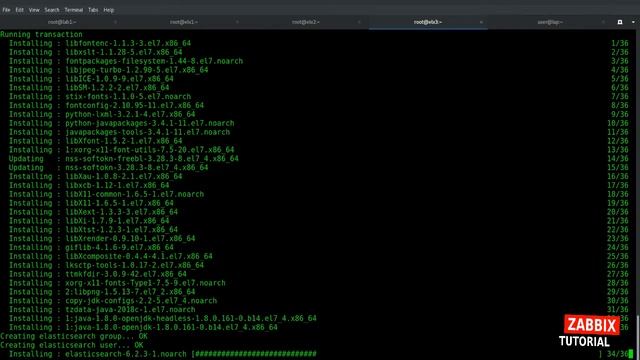
Task: Click the 20/36 progress counter
Action: point(618,212)
